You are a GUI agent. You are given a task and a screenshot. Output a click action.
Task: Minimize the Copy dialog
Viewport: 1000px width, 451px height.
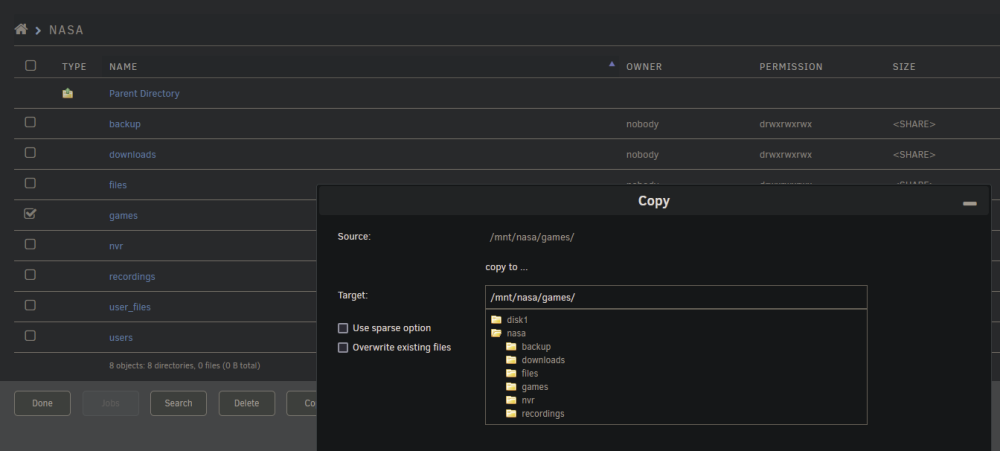969,203
